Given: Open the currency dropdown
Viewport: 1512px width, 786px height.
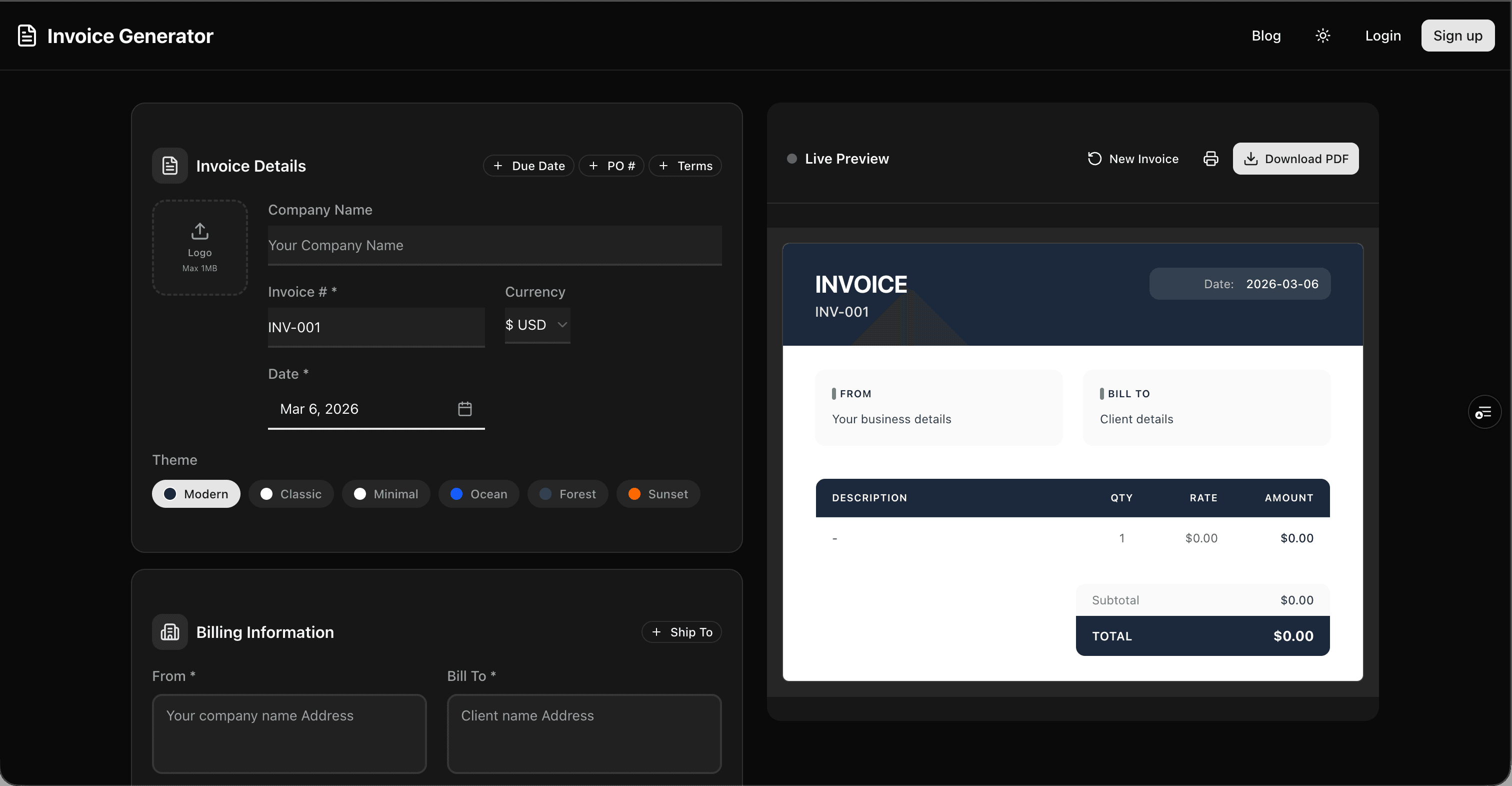Looking at the screenshot, I should (x=536, y=325).
